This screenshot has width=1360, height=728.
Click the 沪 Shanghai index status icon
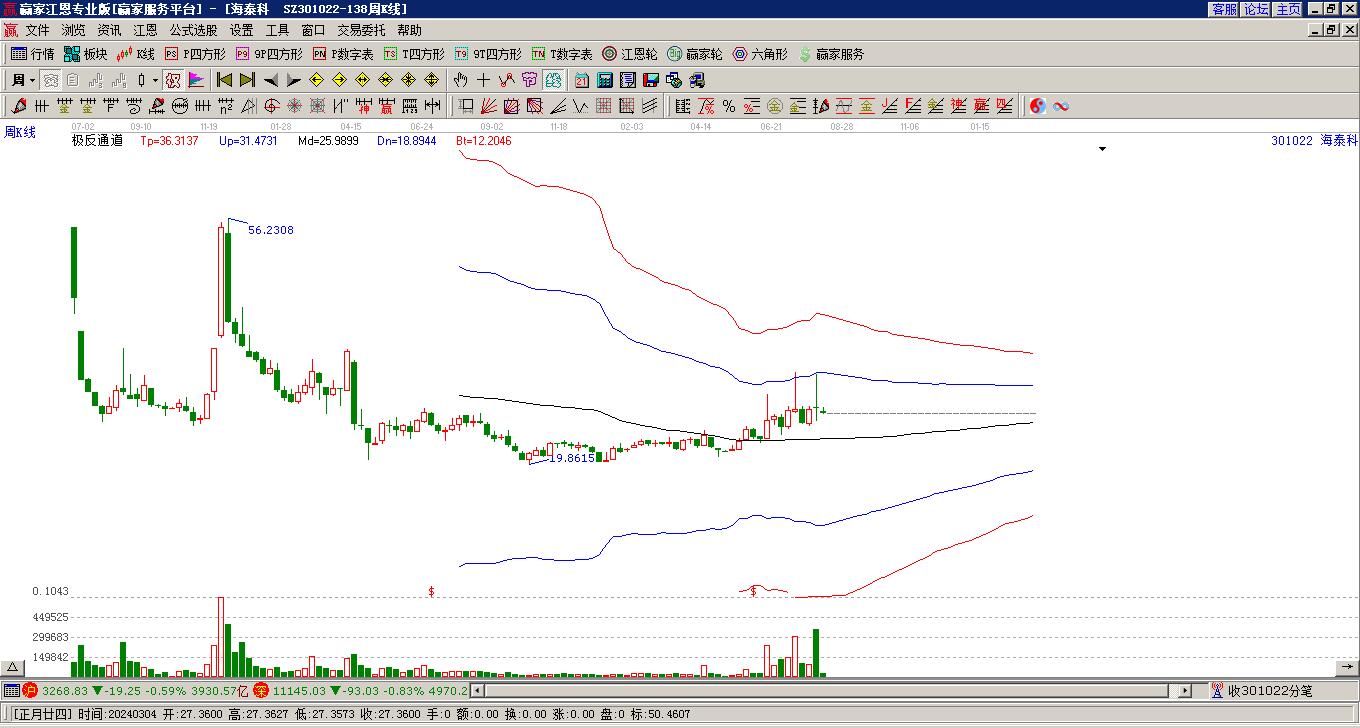pos(30,691)
